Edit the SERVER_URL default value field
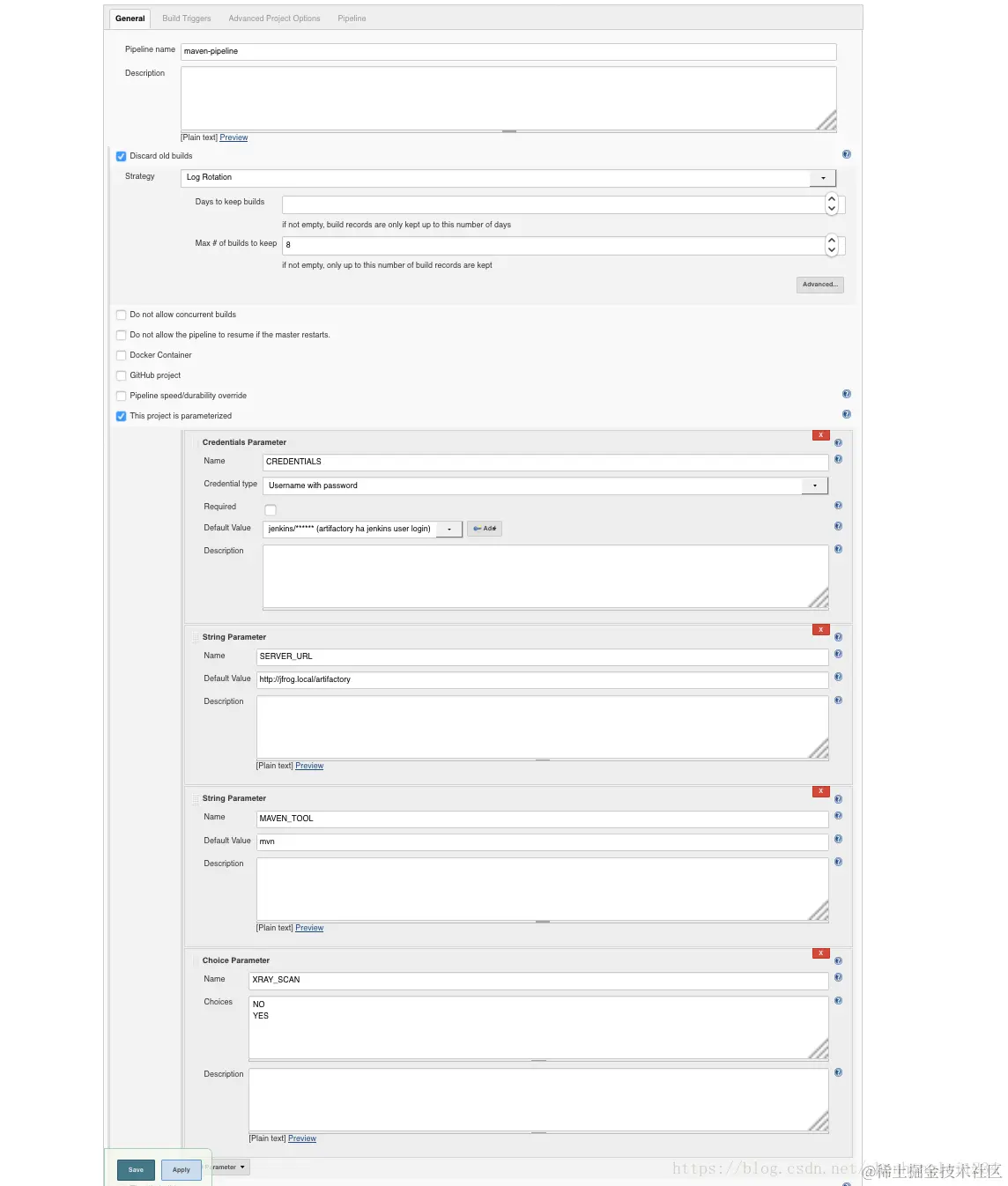The height and width of the screenshot is (1186, 1008). click(542, 680)
